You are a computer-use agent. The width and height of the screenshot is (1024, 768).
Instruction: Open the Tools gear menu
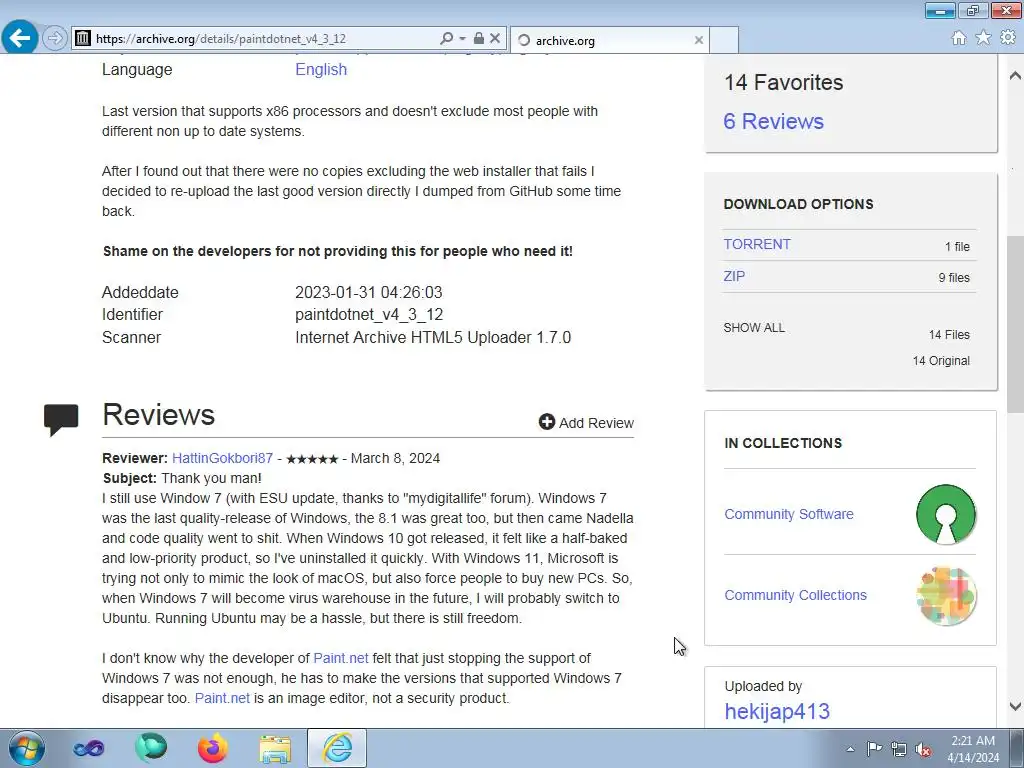(1008, 38)
